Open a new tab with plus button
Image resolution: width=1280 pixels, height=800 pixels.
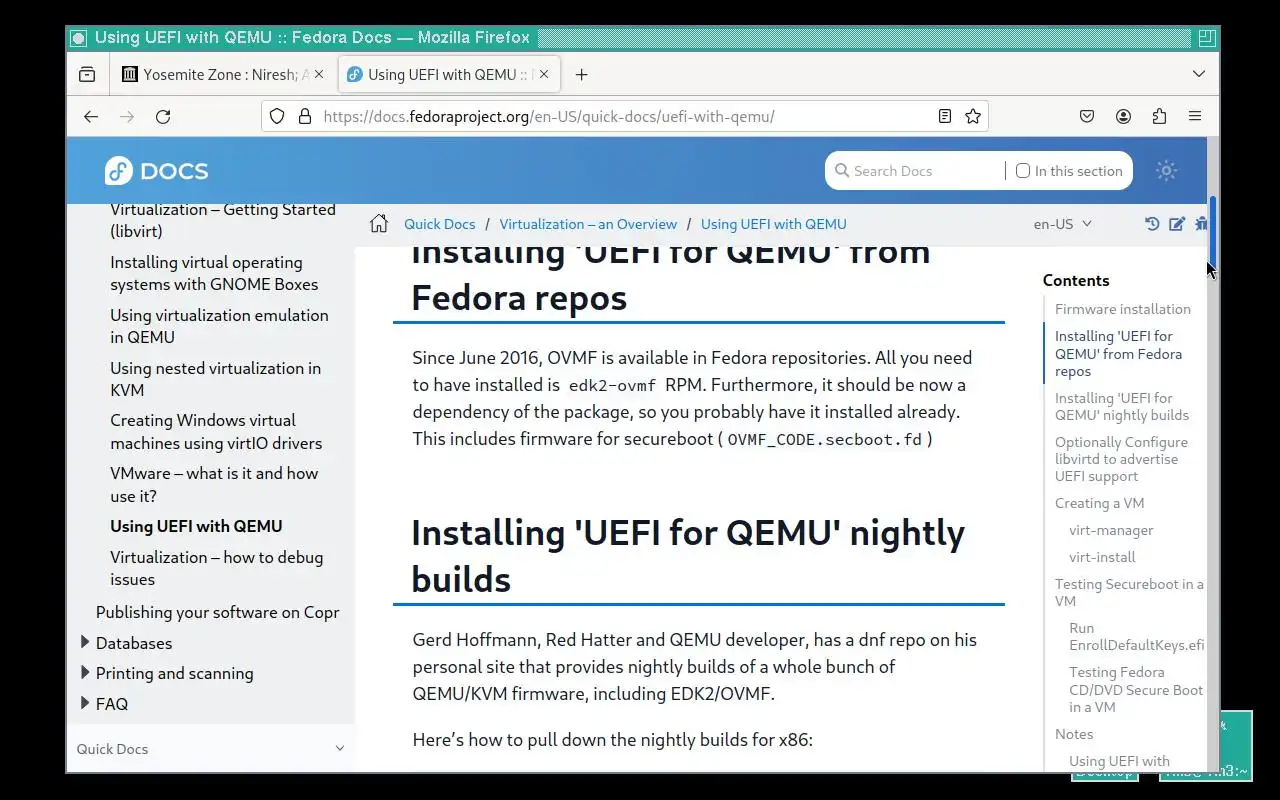click(581, 74)
